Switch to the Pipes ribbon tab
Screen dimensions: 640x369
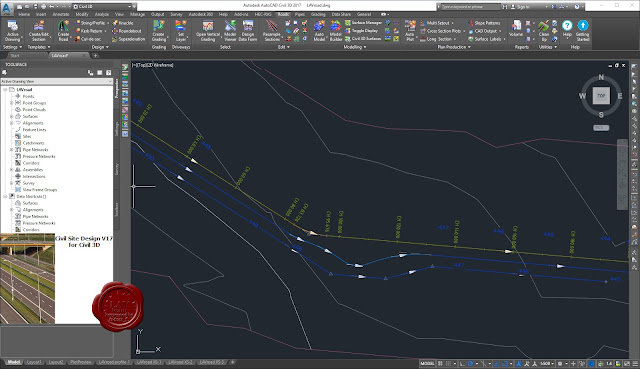[x=300, y=14]
